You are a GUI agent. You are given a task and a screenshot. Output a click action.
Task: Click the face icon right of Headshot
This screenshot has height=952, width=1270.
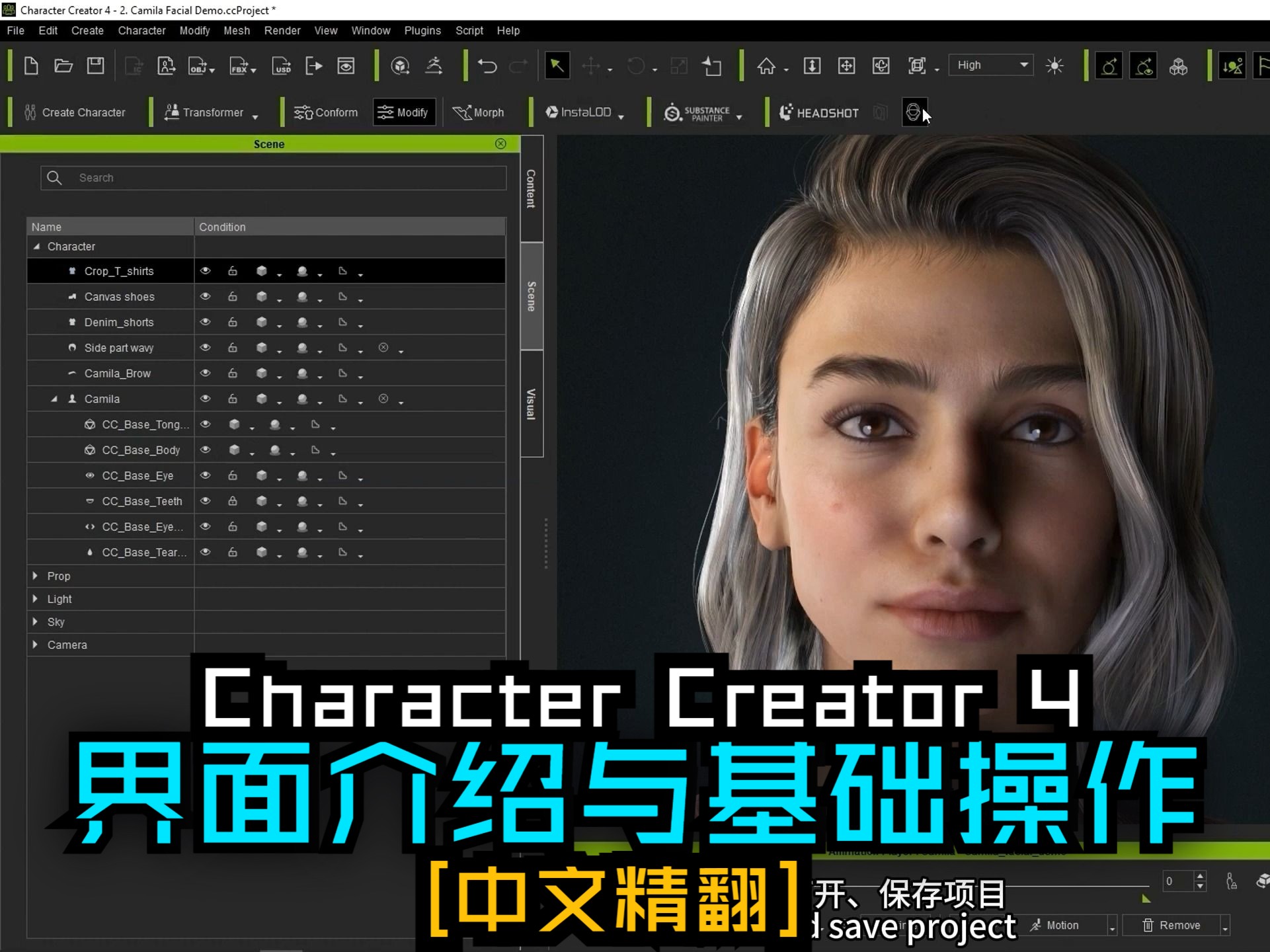[914, 112]
